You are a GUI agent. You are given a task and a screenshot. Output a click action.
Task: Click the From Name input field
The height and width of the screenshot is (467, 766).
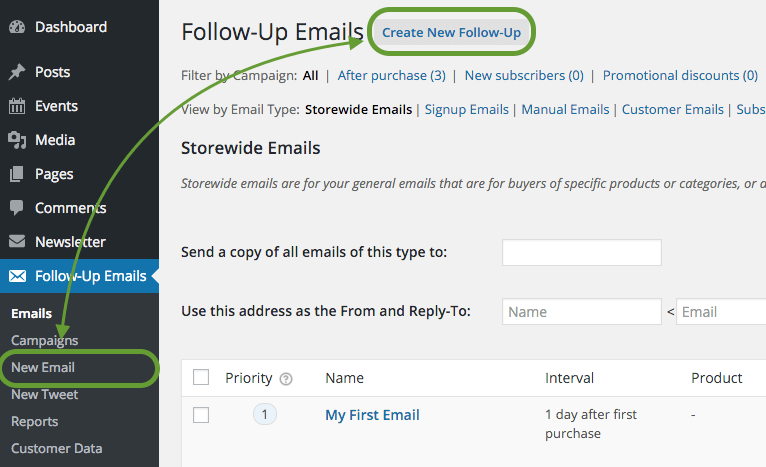coord(581,312)
